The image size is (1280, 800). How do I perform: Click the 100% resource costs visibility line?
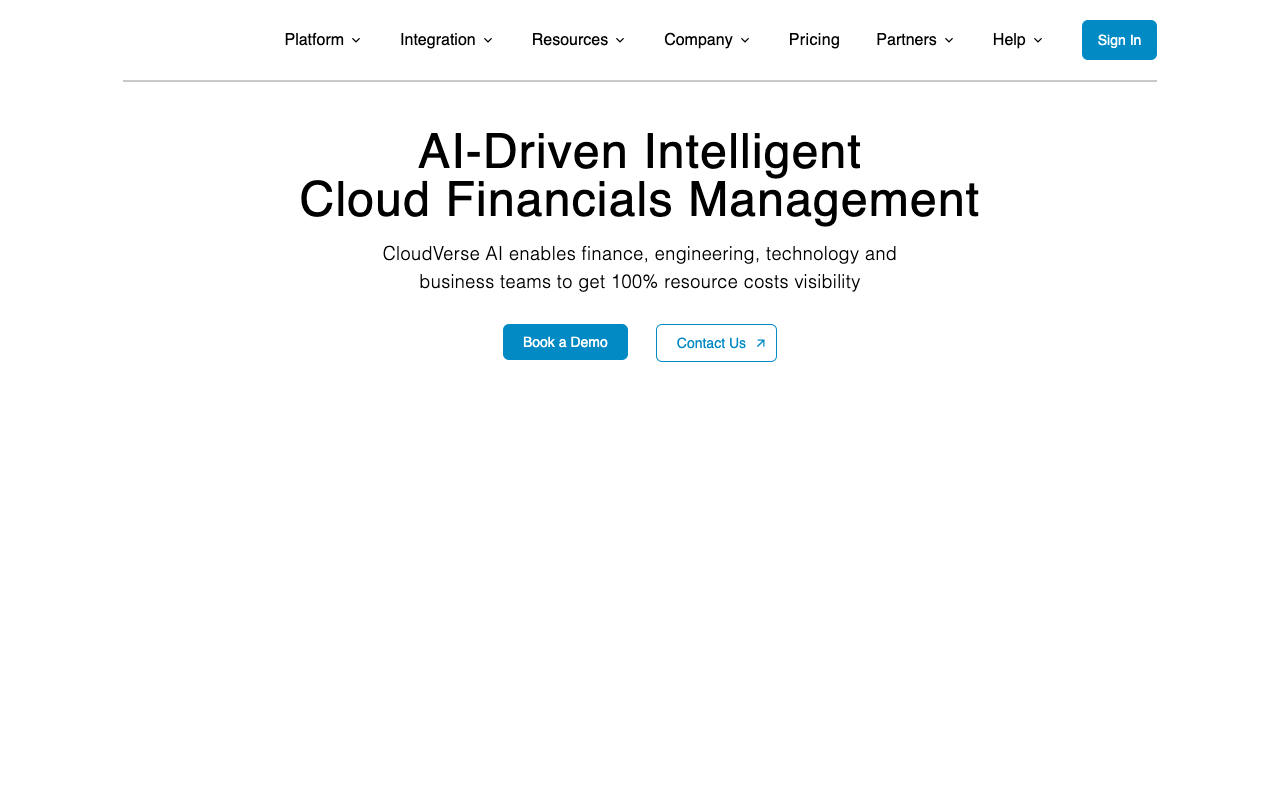coord(640,282)
